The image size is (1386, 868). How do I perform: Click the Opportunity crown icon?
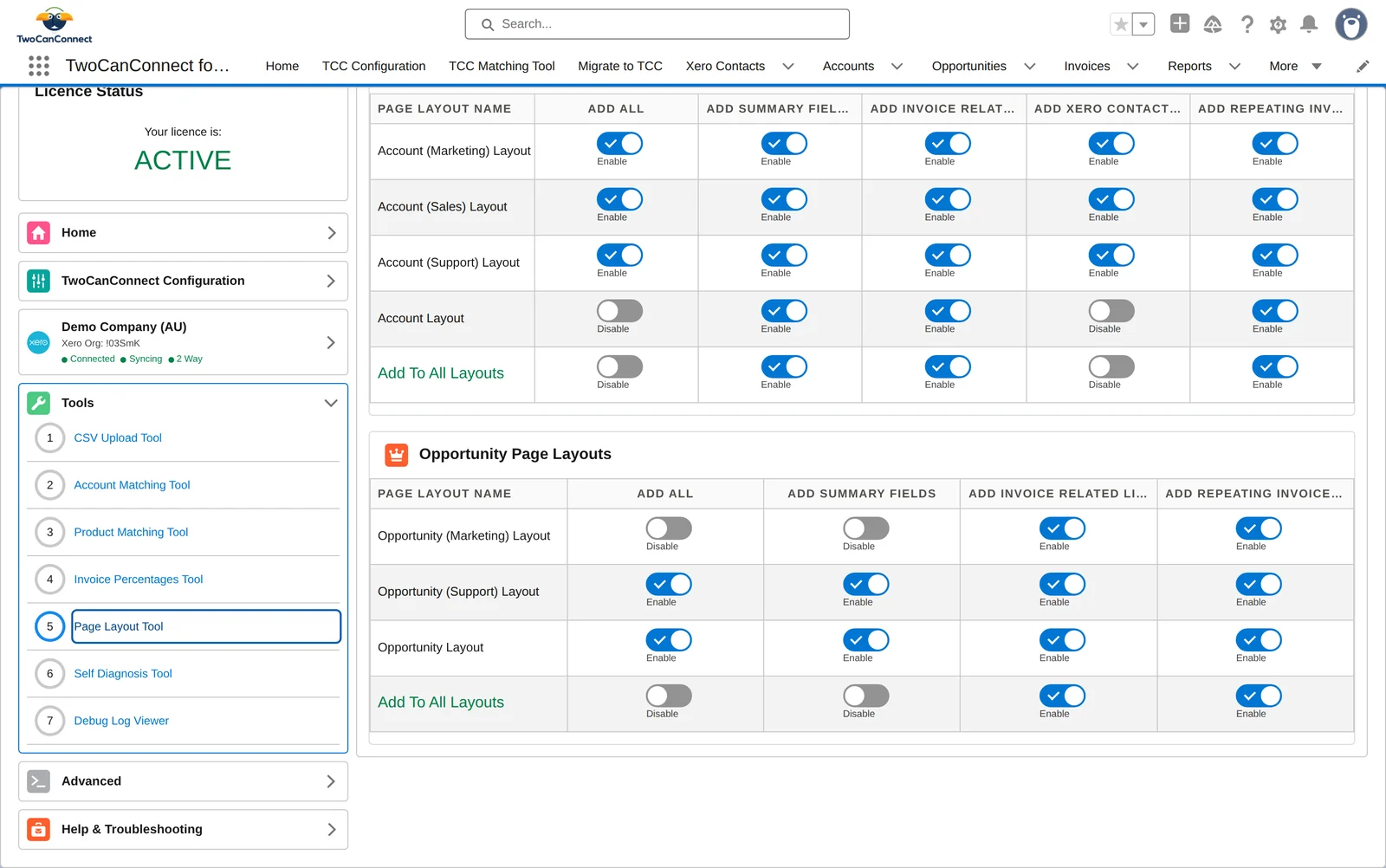click(397, 455)
